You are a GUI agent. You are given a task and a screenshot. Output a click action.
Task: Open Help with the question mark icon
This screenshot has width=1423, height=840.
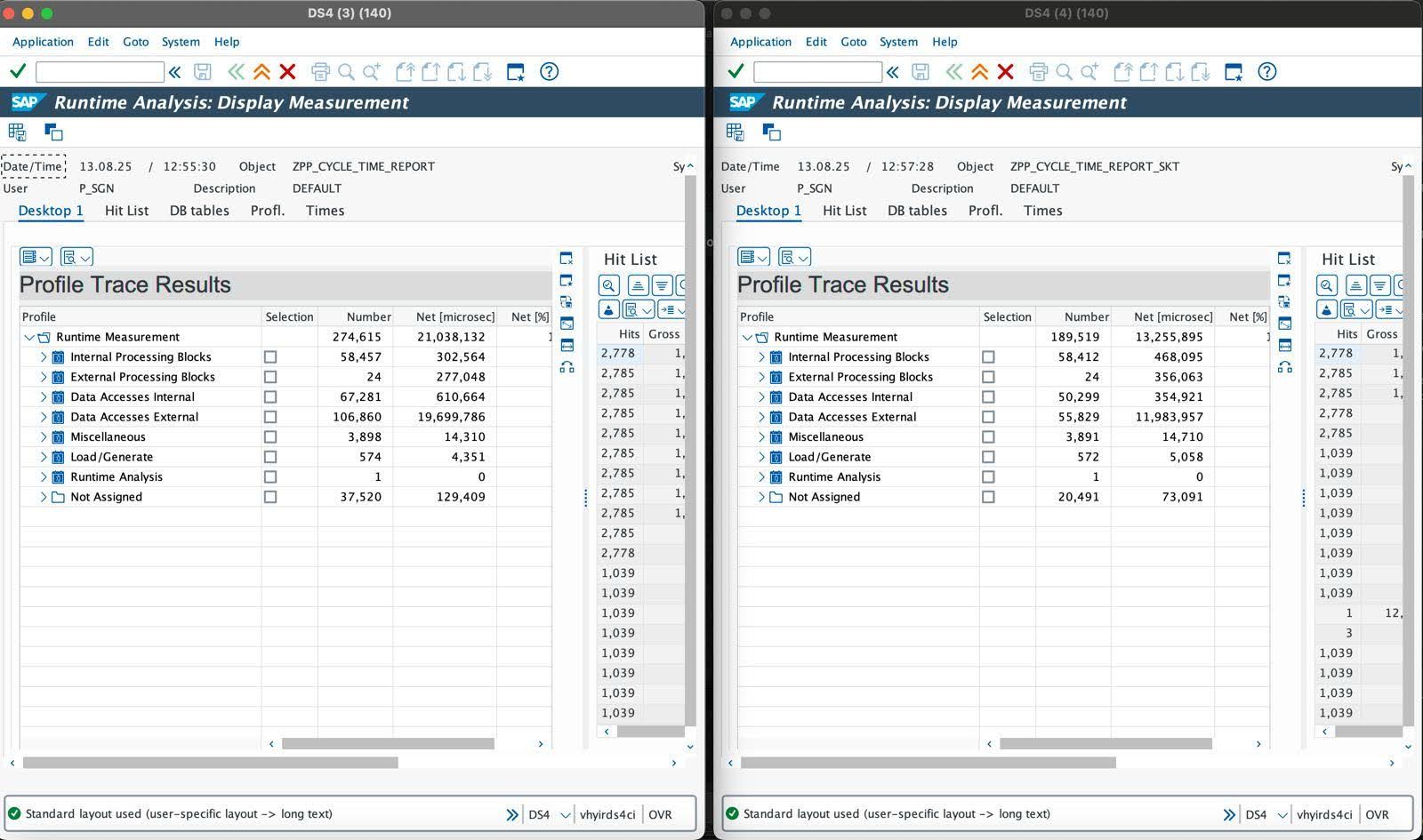(549, 72)
